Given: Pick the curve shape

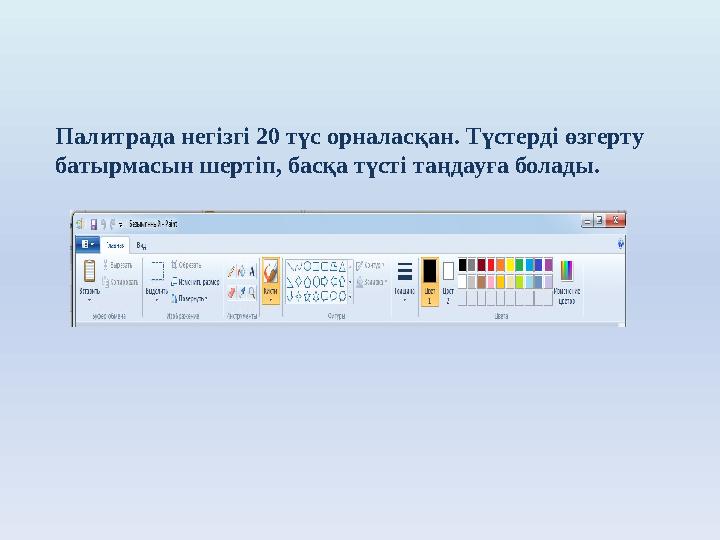Looking at the screenshot, I should [298, 266].
